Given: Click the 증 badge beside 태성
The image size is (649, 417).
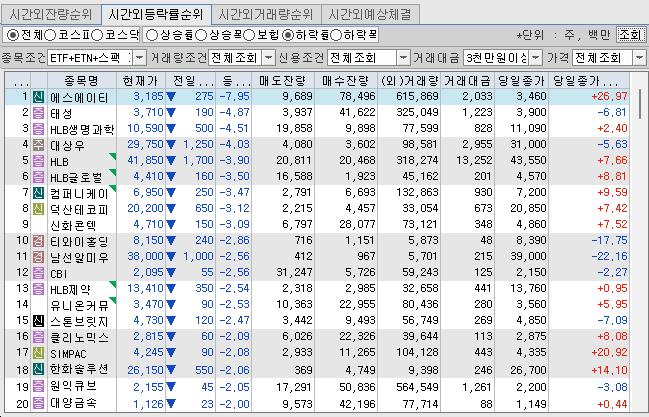Looking at the screenshot, I should (38, 113).
